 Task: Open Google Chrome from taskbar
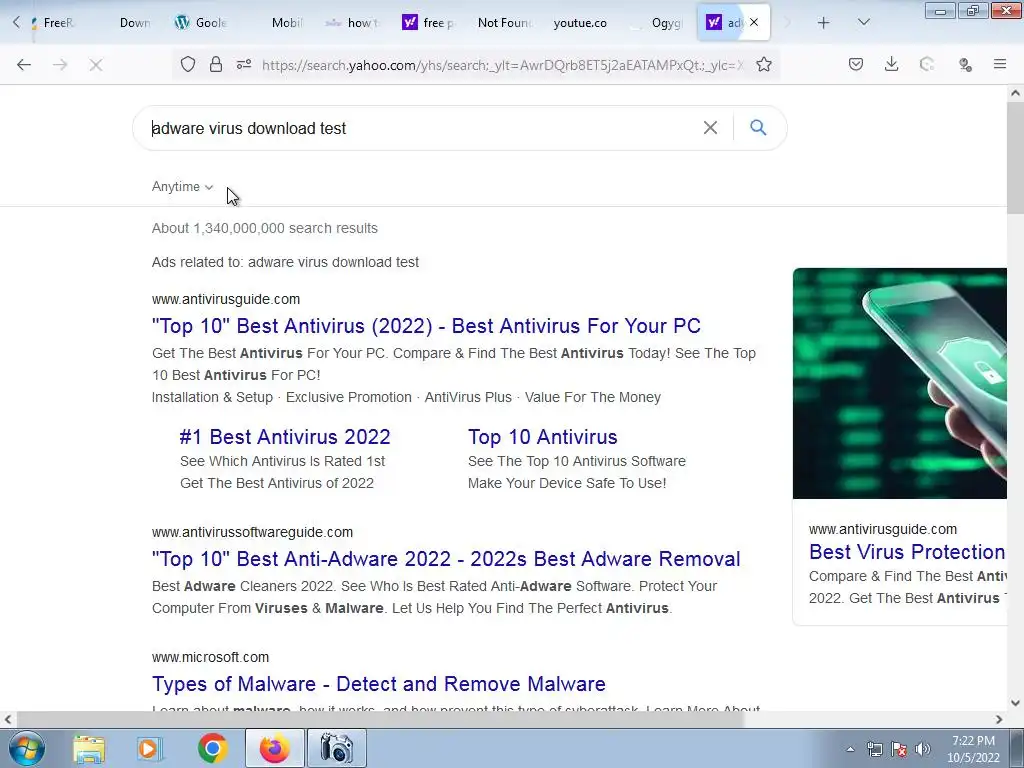pyautogui.click(x=212, y=748)
